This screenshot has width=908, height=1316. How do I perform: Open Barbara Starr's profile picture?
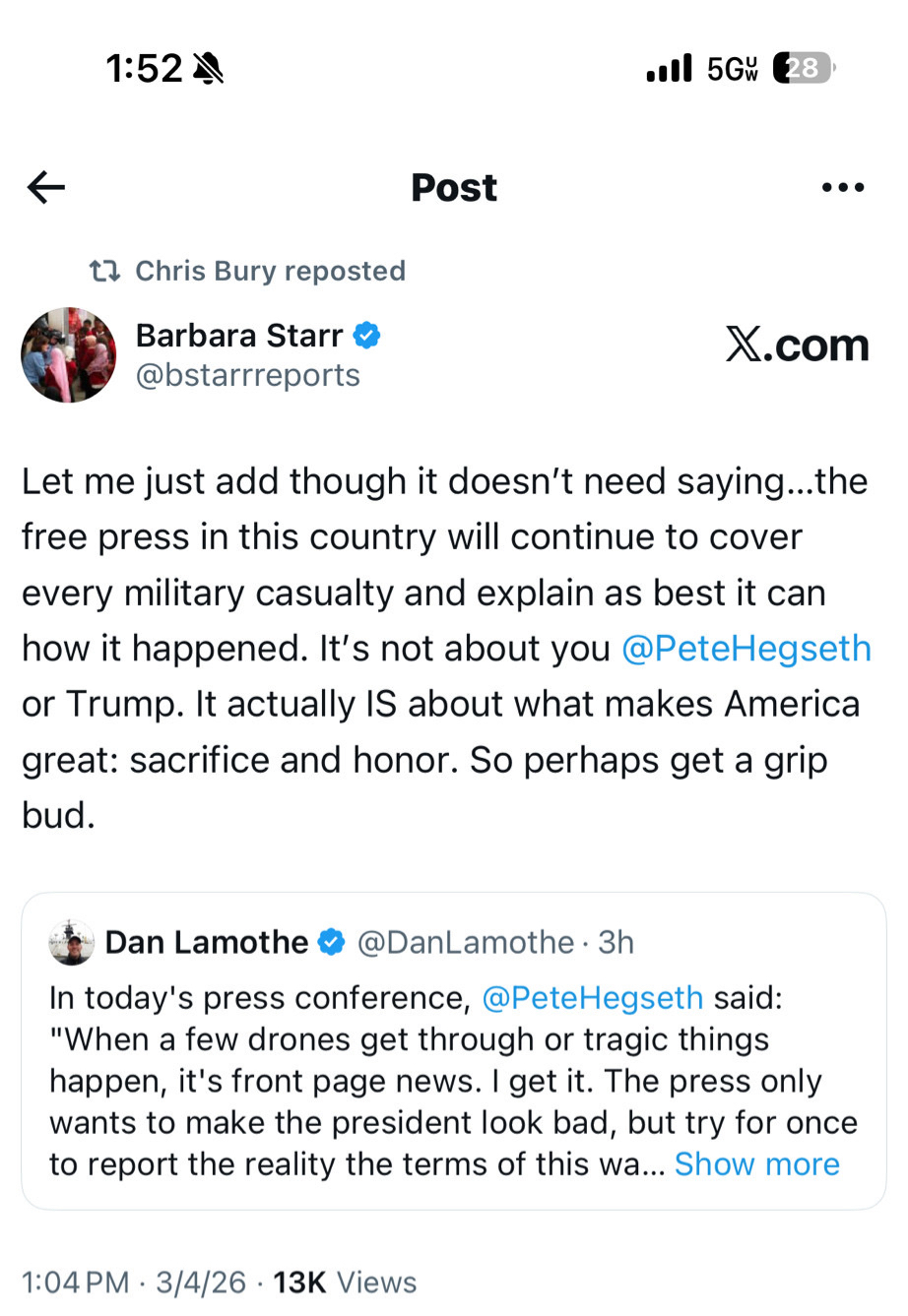[x=69, y=355]
